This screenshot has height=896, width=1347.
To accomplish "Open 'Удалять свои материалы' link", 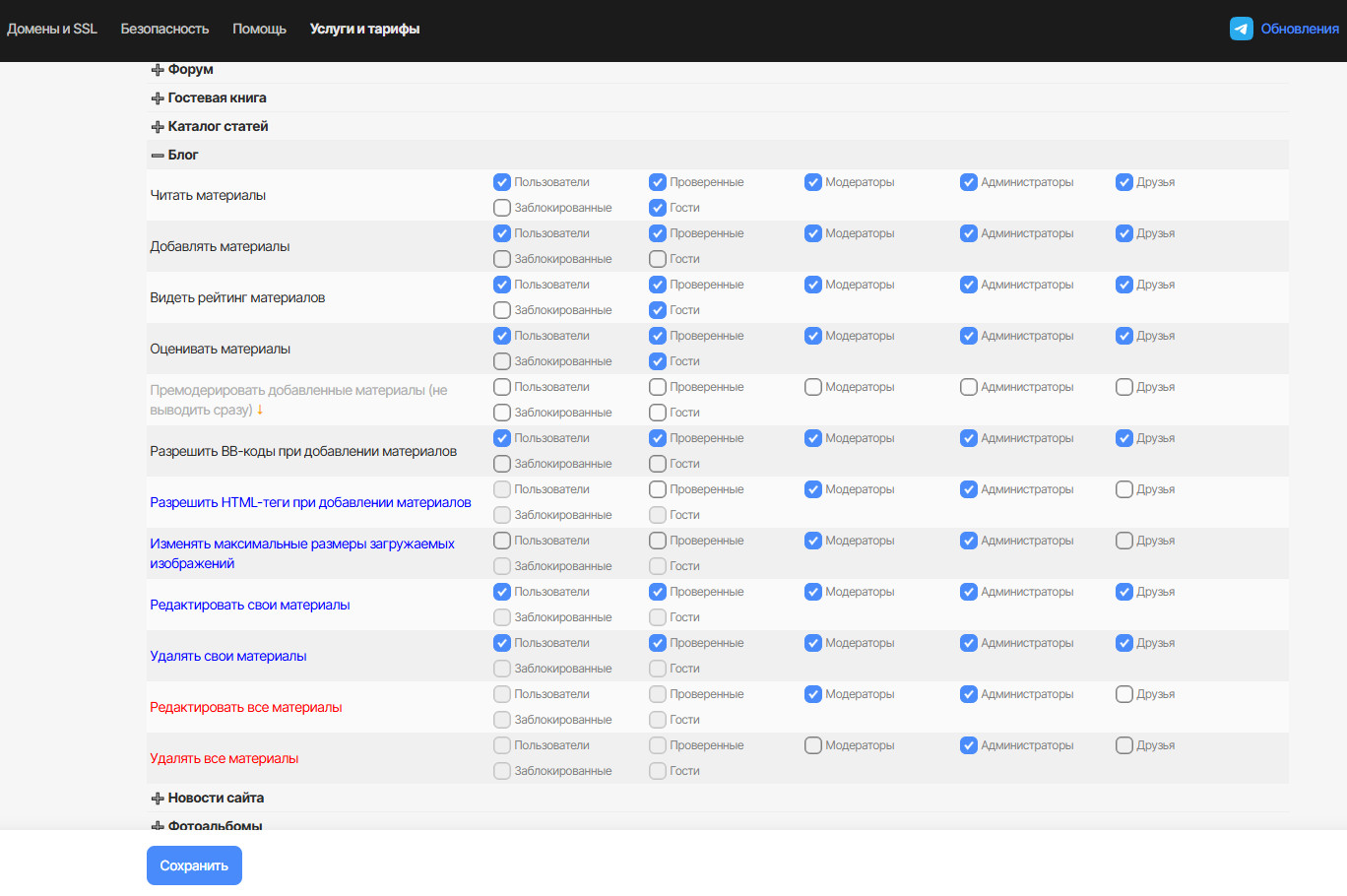I will [x=228, y=656].
